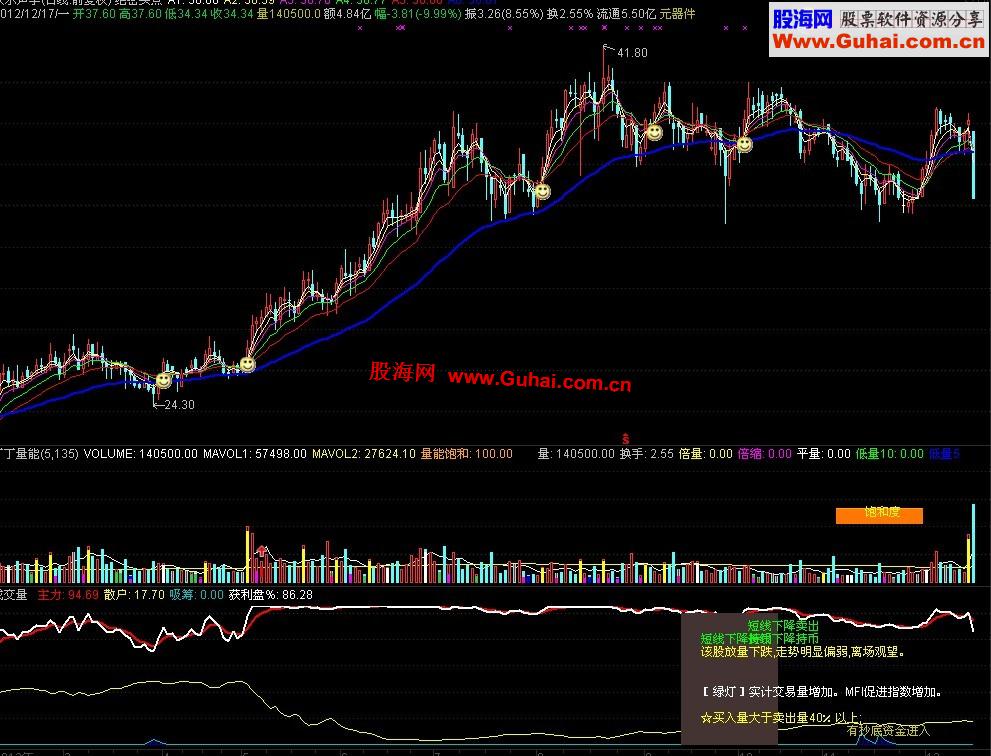Image resolution: width=991 pixels, height=756 pixels.
Task: Click the red up-arrow marker in volume panel
Action: 261,551
